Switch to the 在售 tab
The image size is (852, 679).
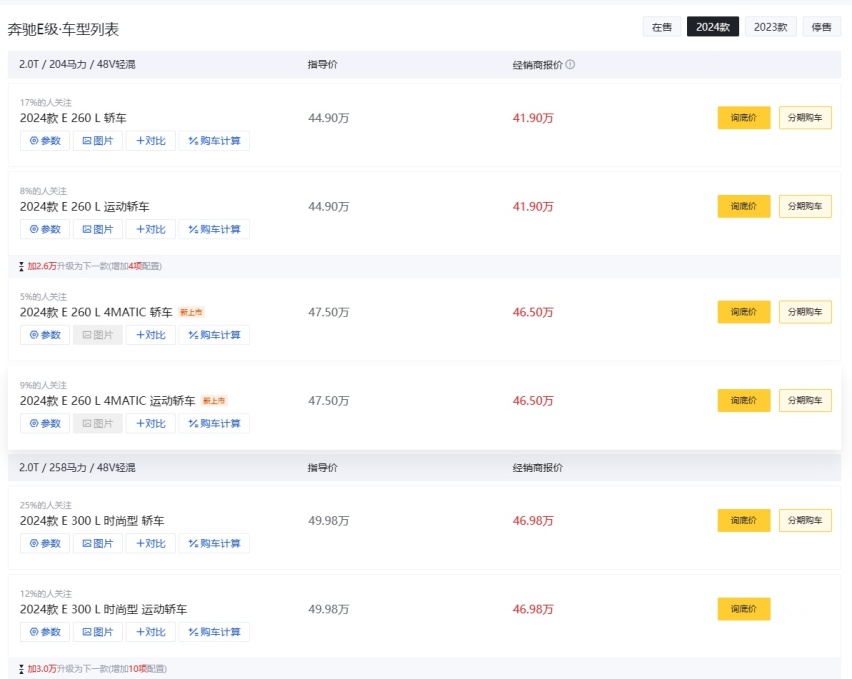pos(661,27)
